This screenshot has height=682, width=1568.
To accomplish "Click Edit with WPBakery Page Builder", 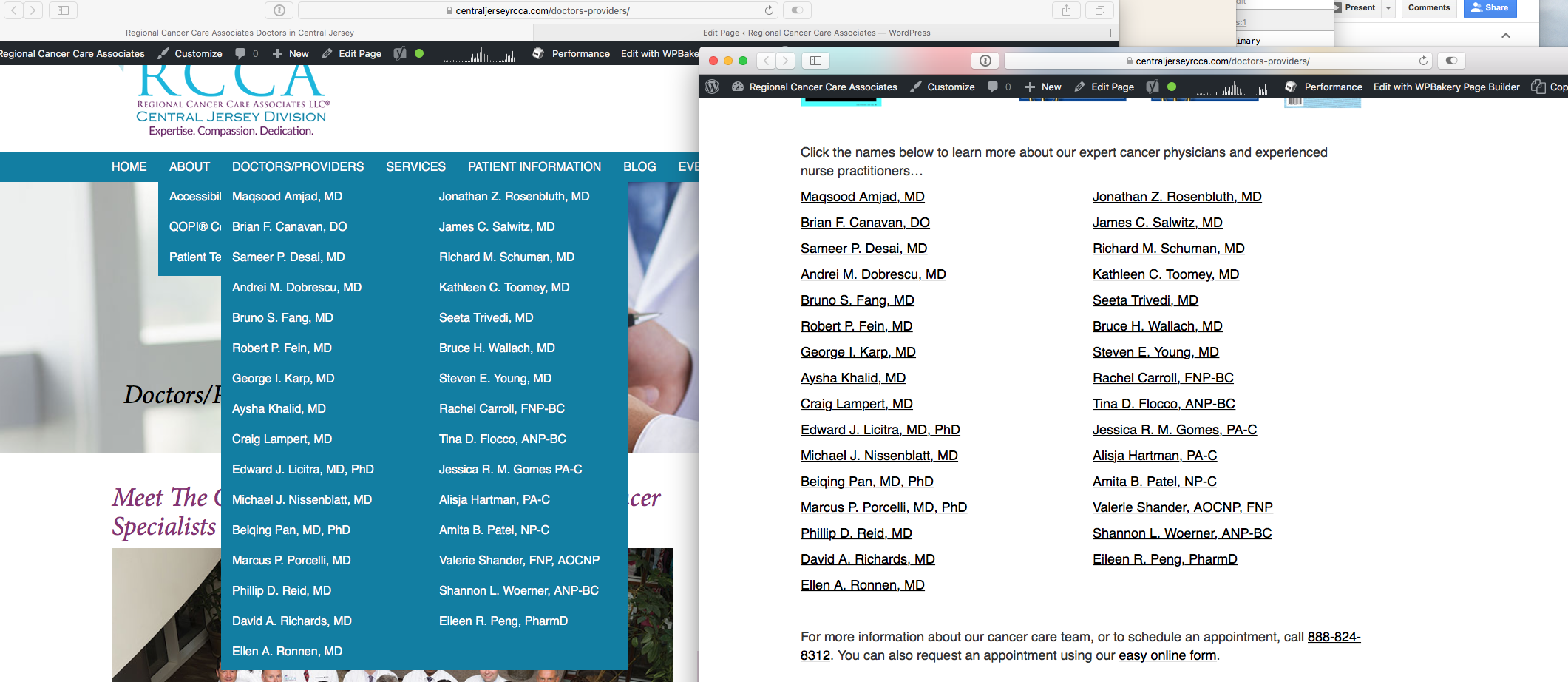I will click(1447, 87).
